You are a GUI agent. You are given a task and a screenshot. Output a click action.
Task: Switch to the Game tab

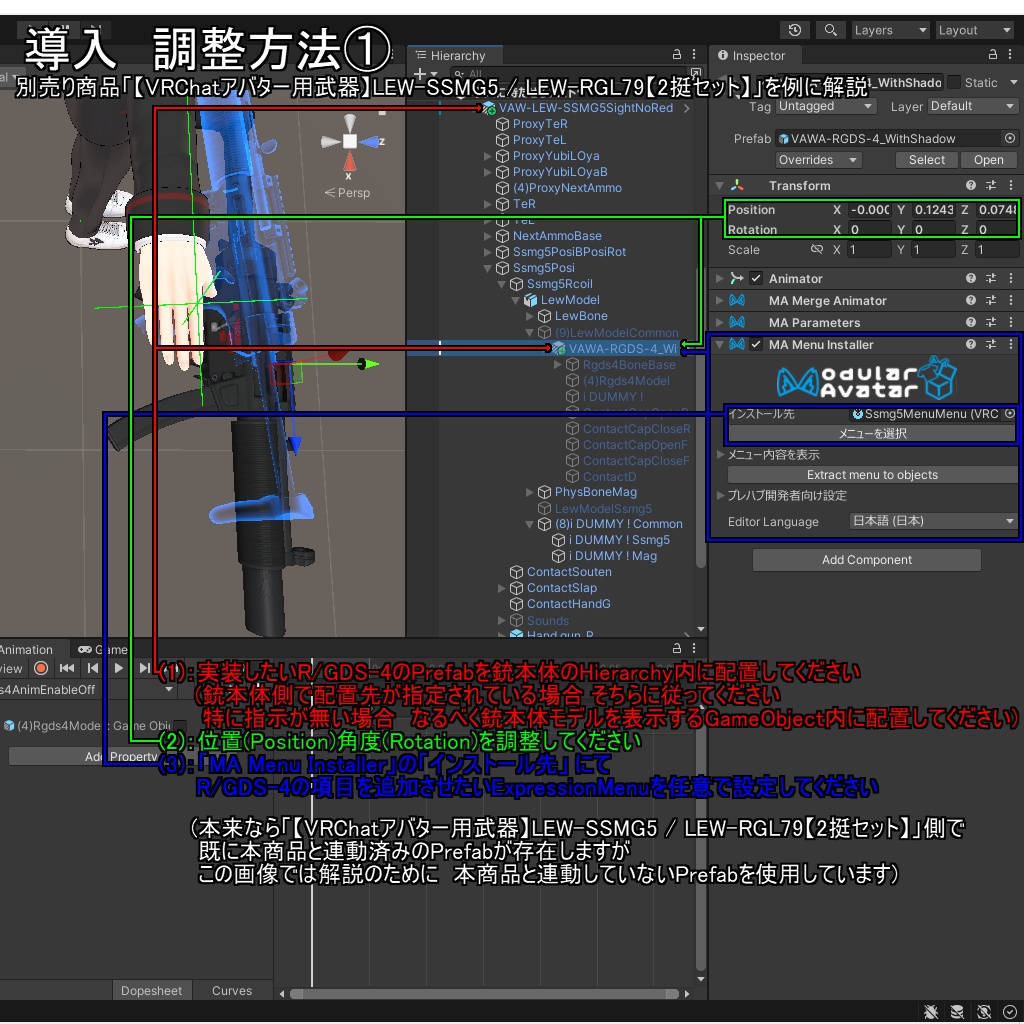pos(103,649)
